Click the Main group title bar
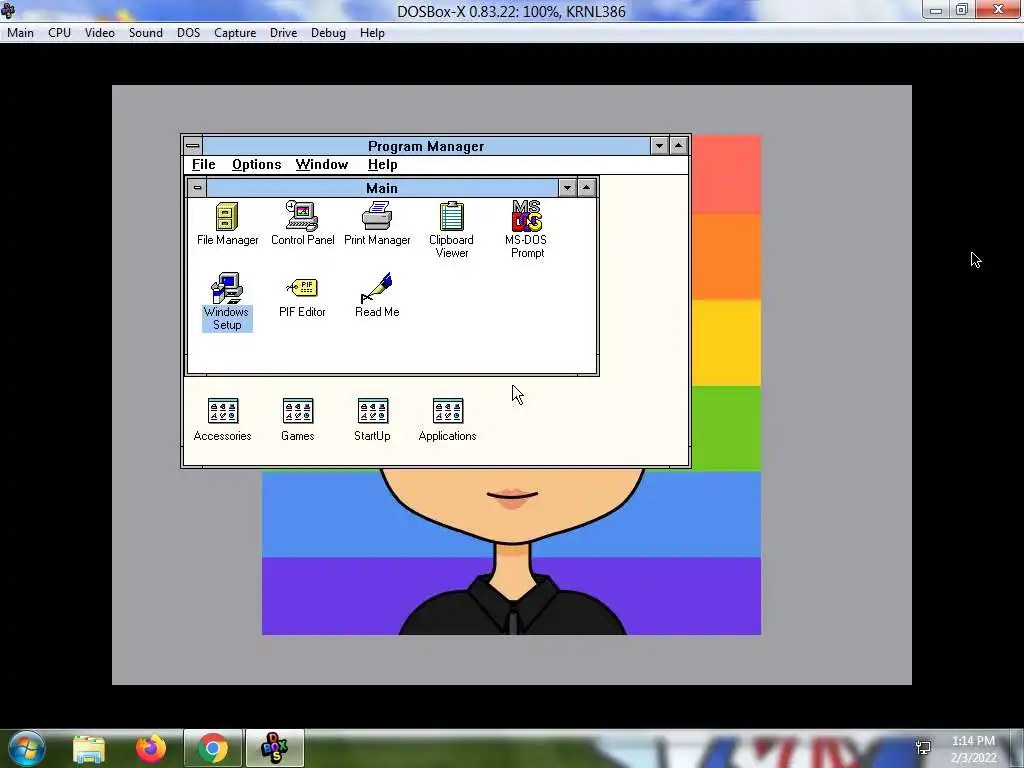Image resolution: width=1024 pixels, height=768 pixels. [382, 188]
